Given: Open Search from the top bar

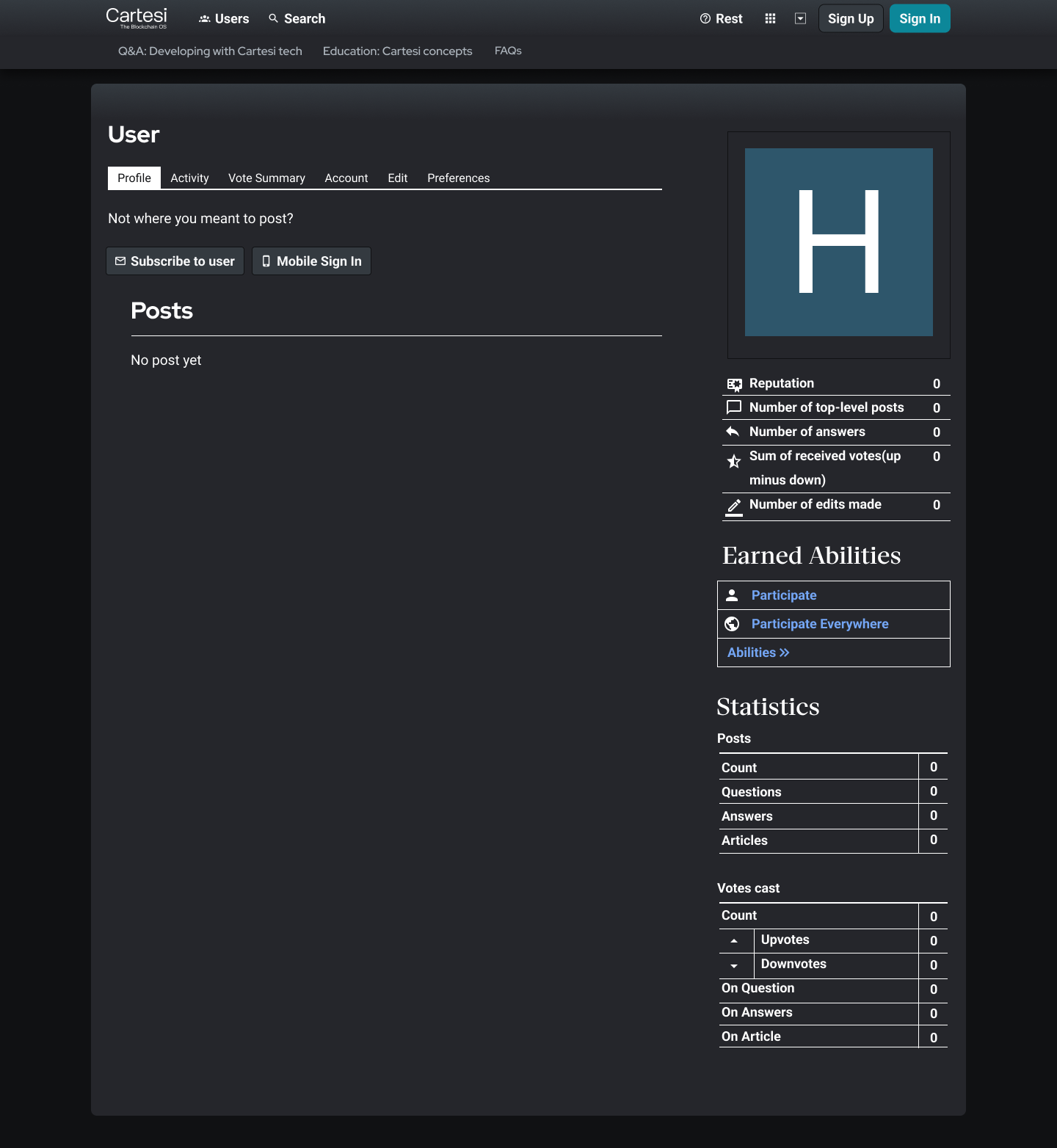Looking at the screenshot, I should (297, 19).
